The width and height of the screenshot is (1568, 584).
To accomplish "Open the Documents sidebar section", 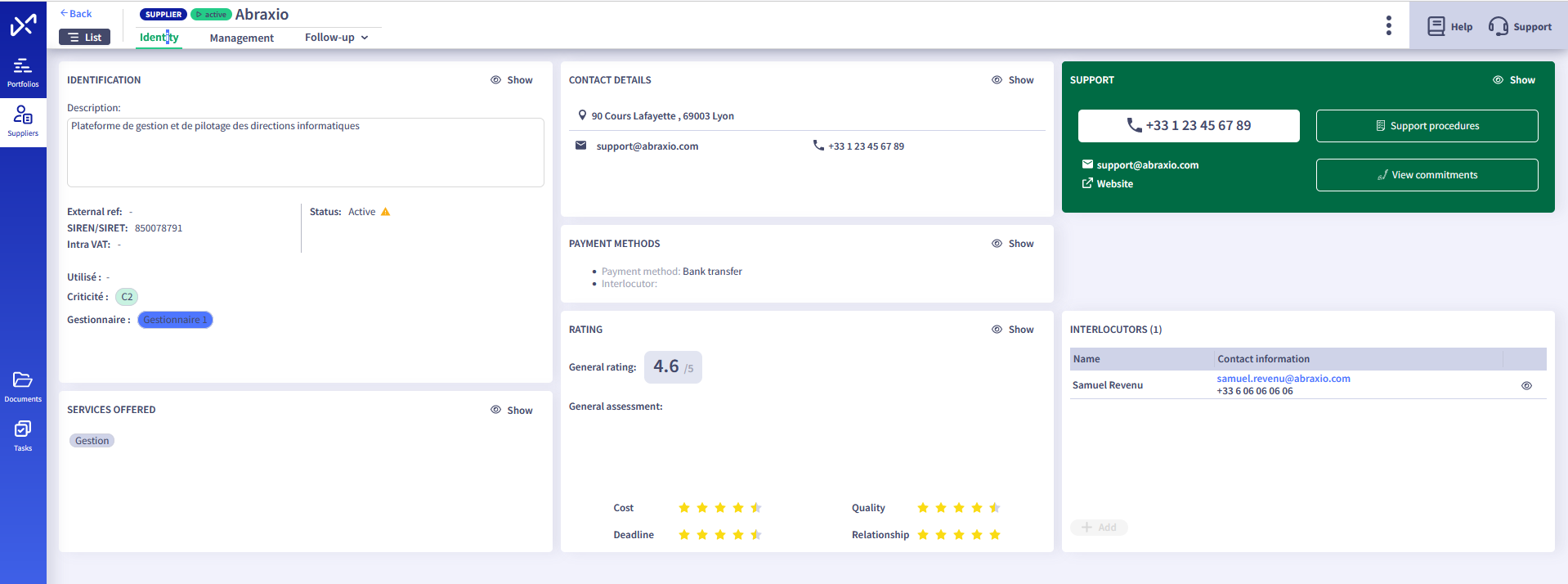I will (x=23, y=387).
